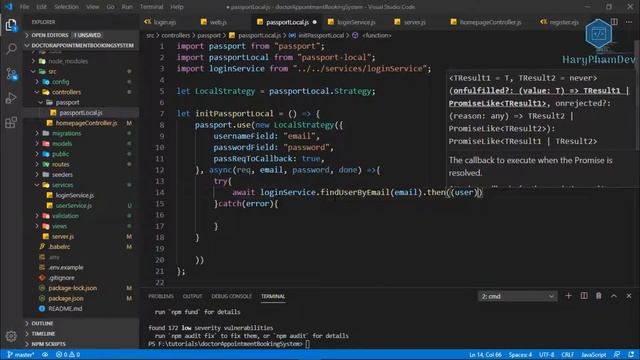Viewport: 640px width, 360px height.
Task: Expand the OUTLINE section
Action: coord(81,323)
